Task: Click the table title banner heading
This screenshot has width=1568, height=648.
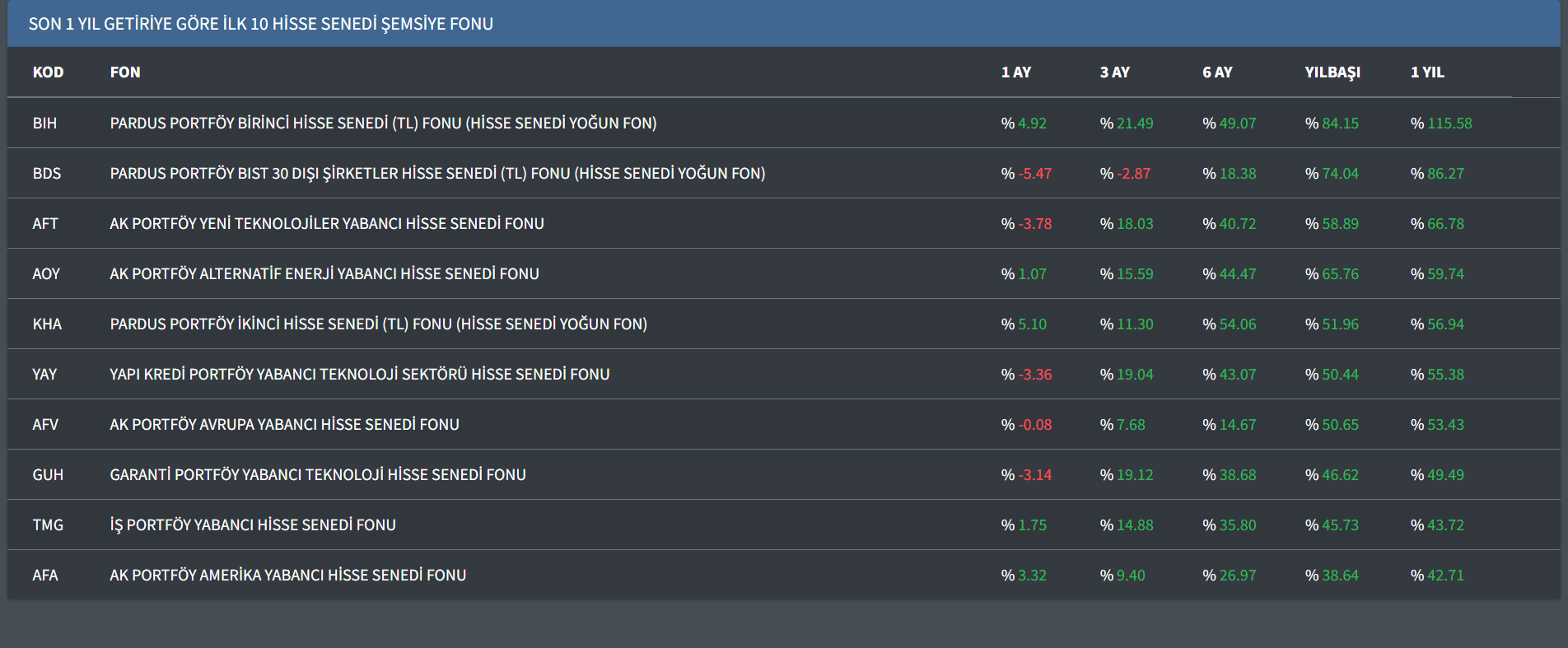Action: (x=261, y=24)
